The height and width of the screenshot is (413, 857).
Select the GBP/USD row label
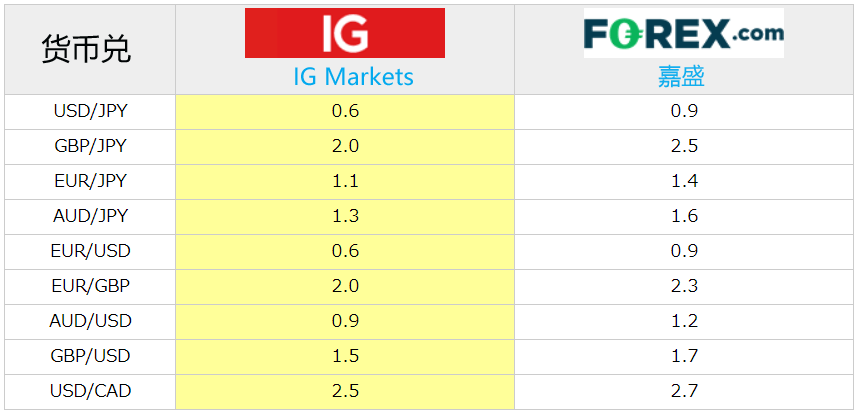[x=90, y=356]
